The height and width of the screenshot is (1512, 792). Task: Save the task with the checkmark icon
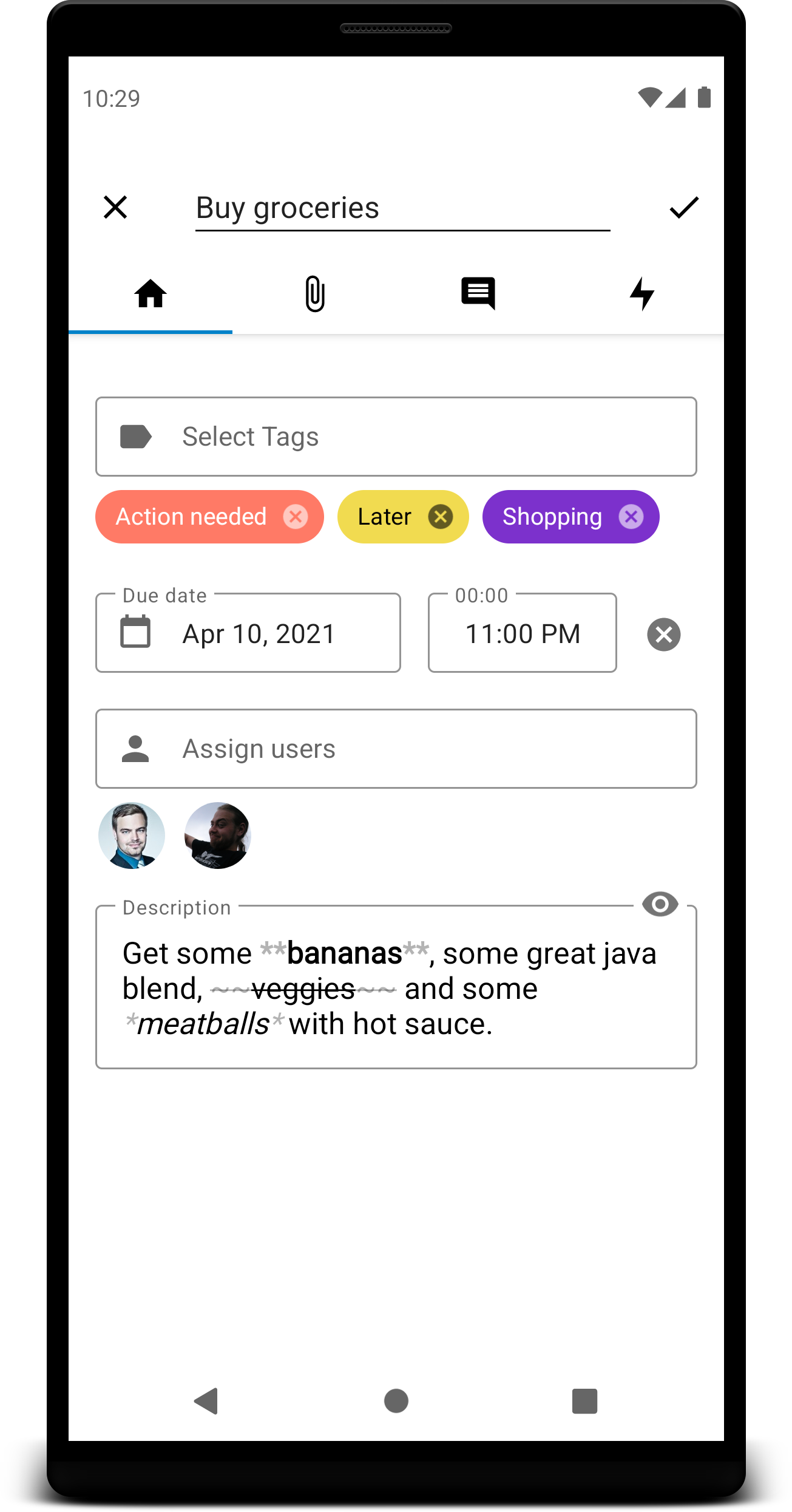[x=684, y=208]
